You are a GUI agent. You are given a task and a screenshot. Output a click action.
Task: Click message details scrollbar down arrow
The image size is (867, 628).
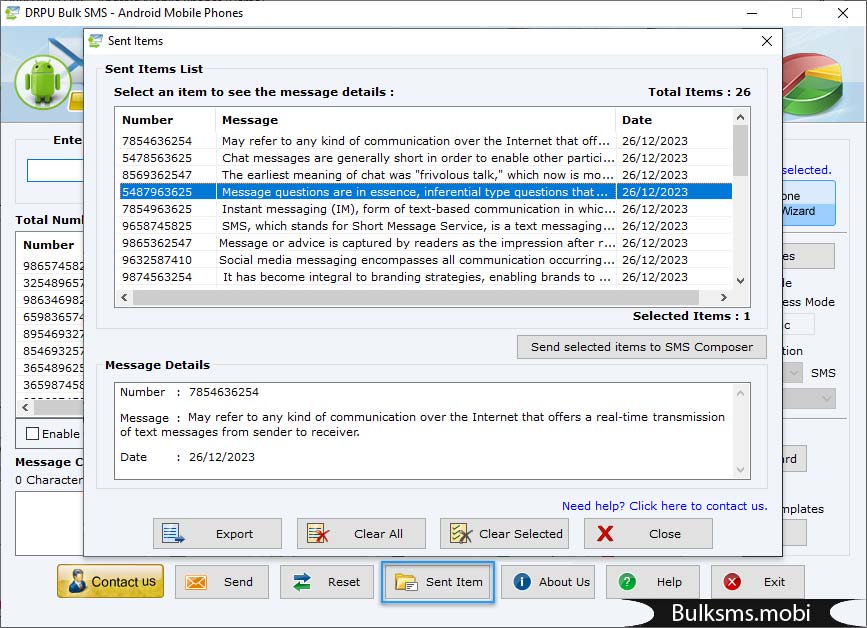coord(740,470)
